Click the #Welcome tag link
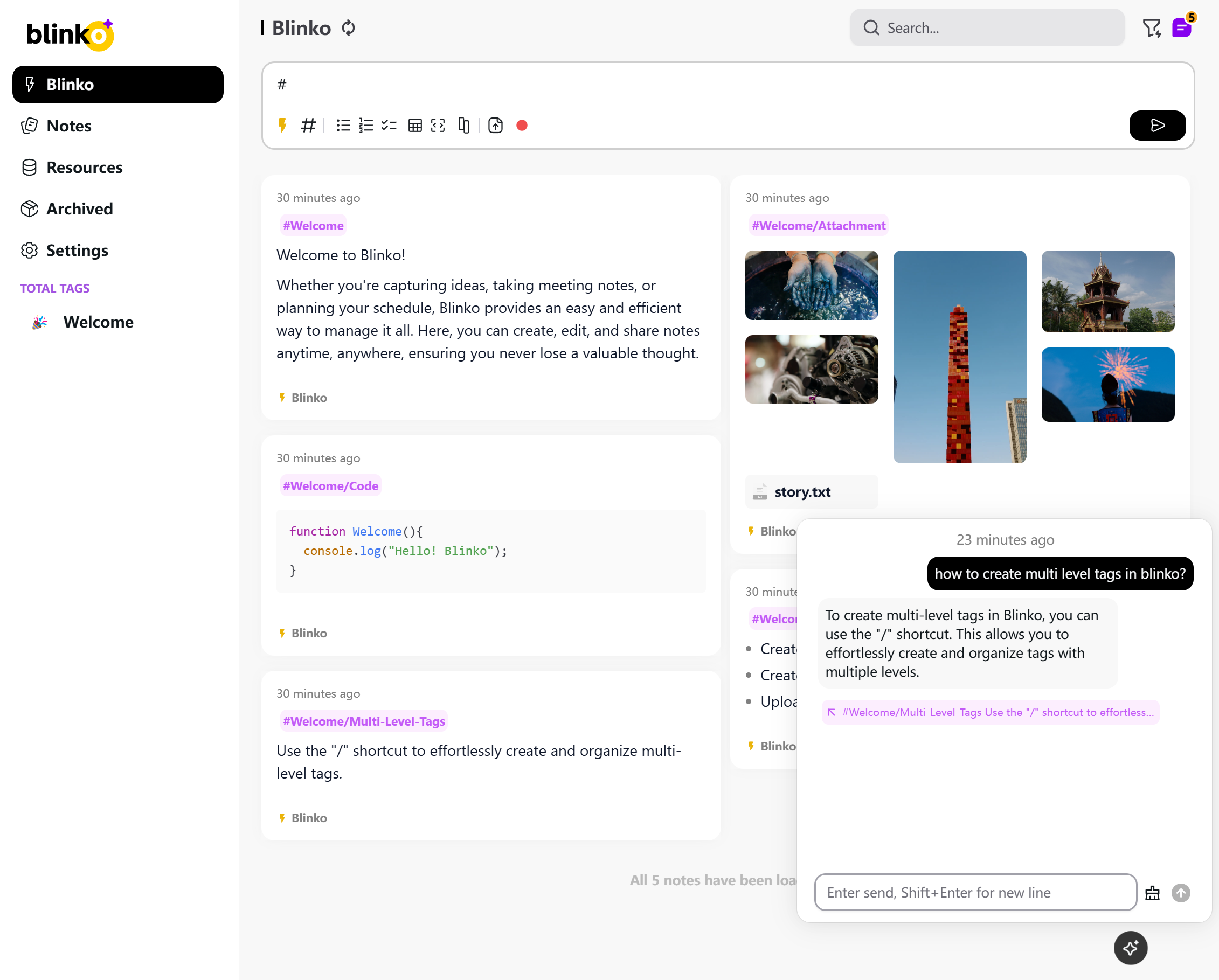 [313, 226]
